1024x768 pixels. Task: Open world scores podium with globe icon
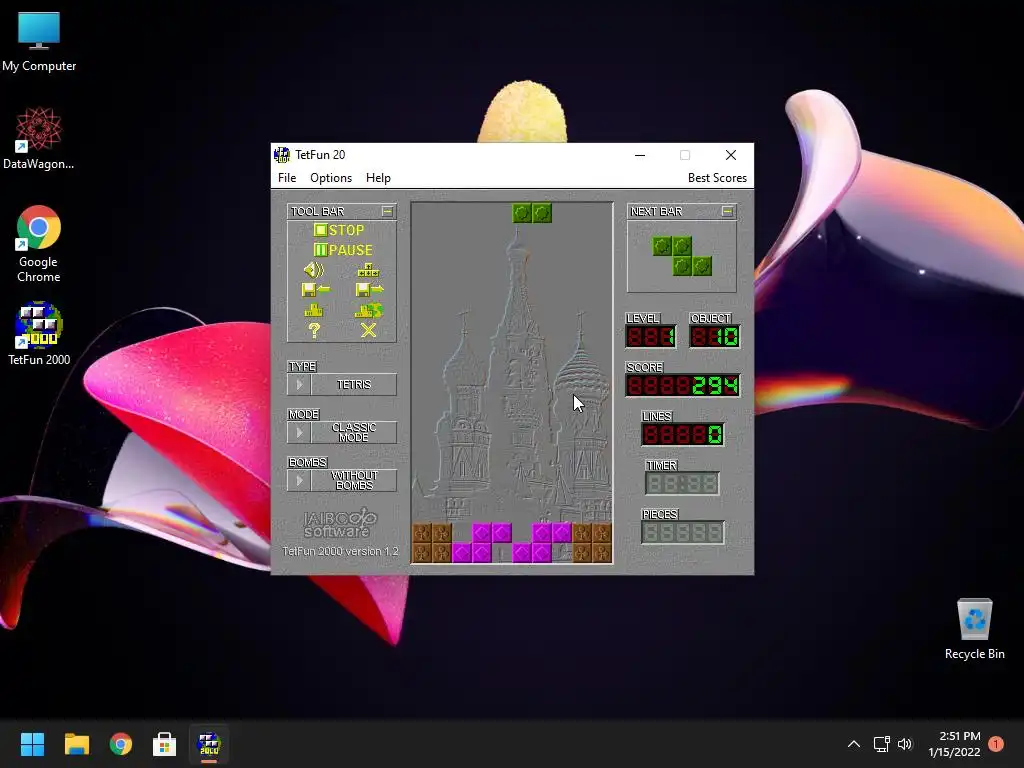369,310
